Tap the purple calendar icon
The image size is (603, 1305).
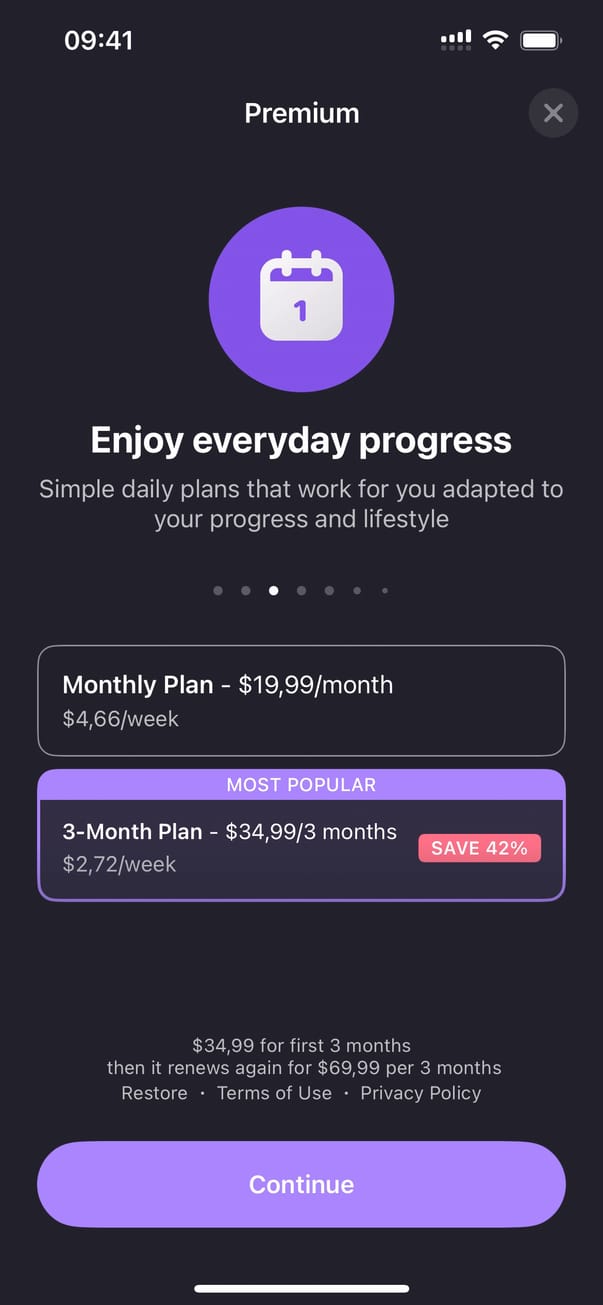click(x=301, y=299)
